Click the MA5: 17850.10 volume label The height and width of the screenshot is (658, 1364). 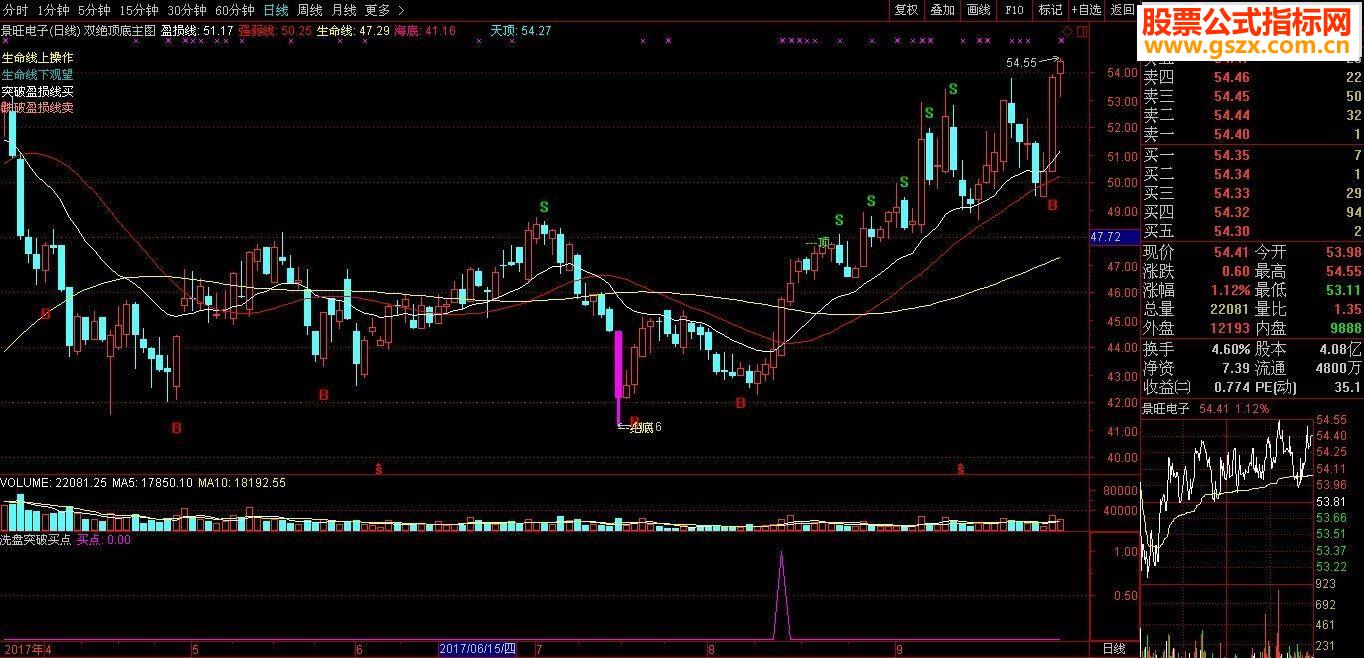[x=152, y=482]
